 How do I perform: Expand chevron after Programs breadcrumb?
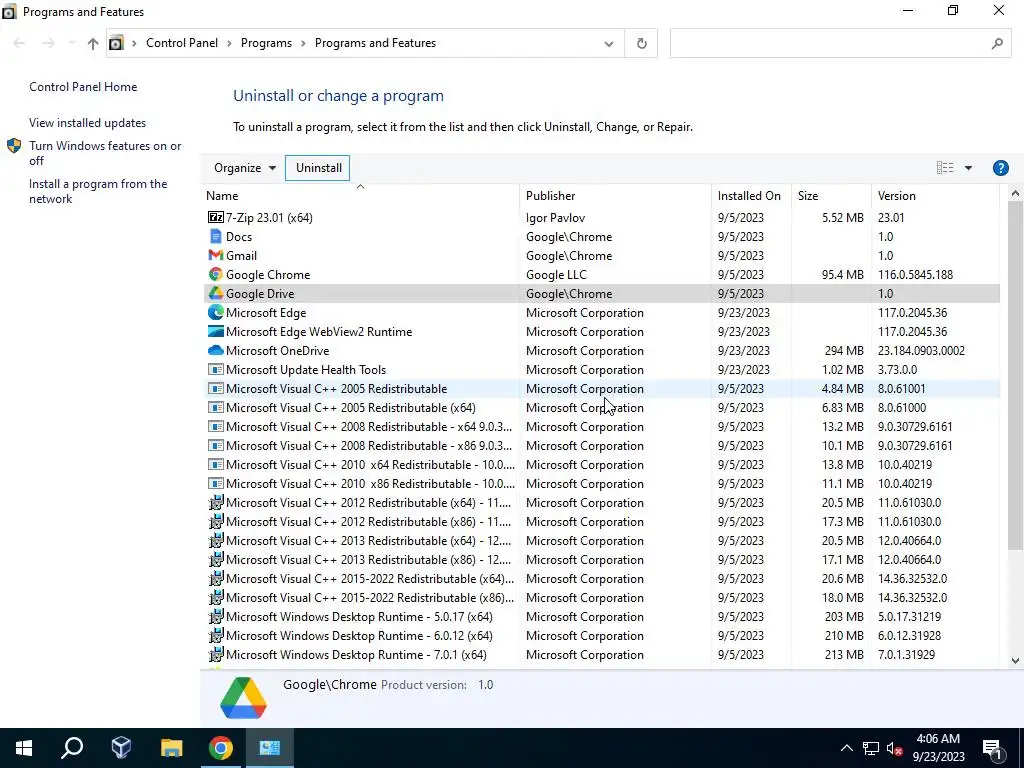(304, 43)
